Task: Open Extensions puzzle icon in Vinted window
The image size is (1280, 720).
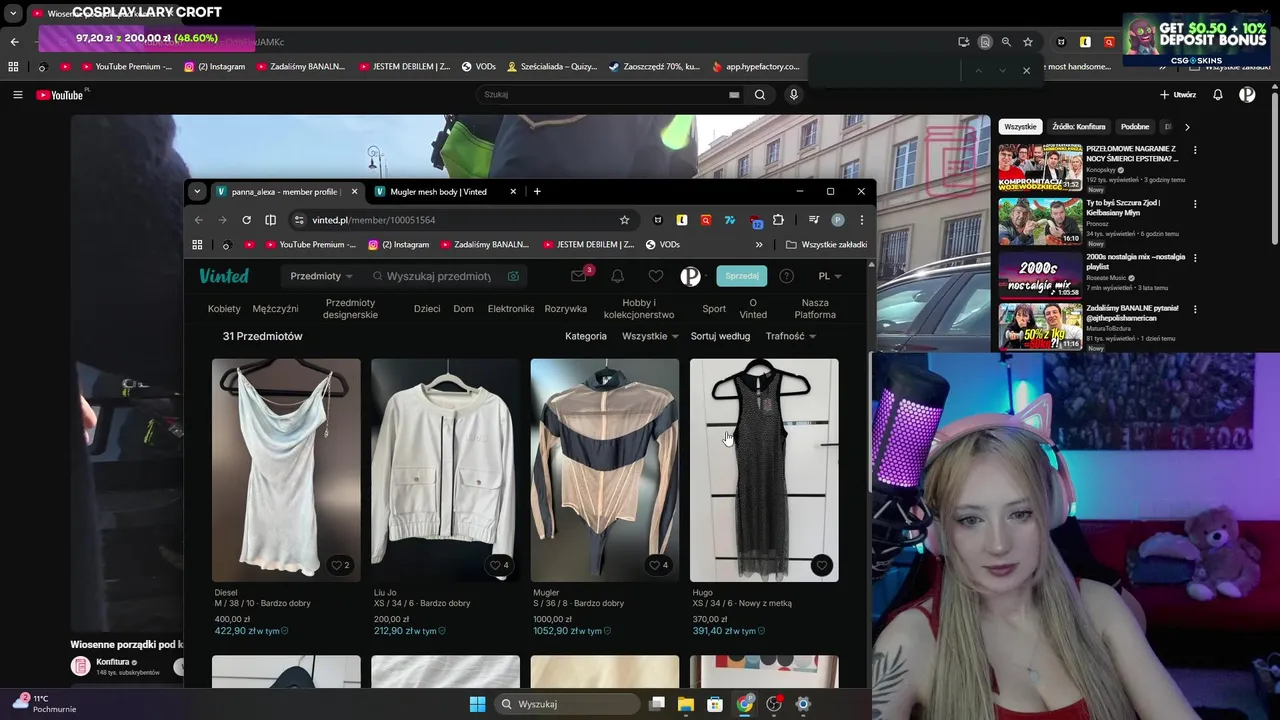Action: click(x=778, y=220)
